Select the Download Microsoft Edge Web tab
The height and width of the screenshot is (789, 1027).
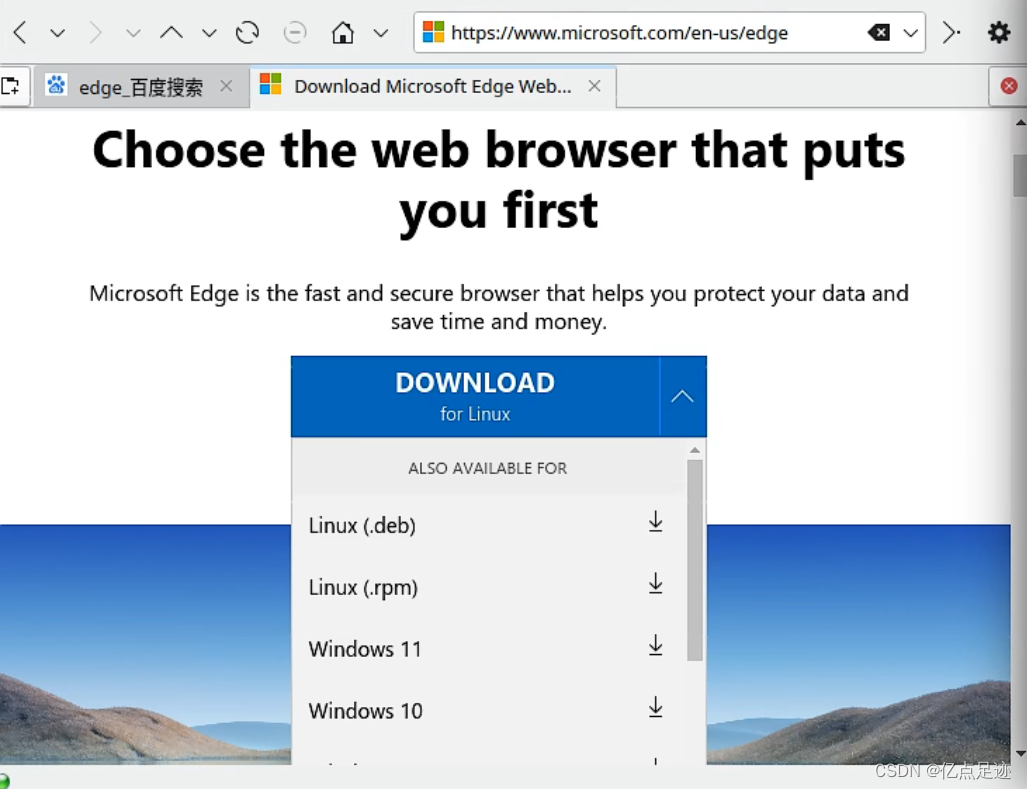tap(432, 86)
